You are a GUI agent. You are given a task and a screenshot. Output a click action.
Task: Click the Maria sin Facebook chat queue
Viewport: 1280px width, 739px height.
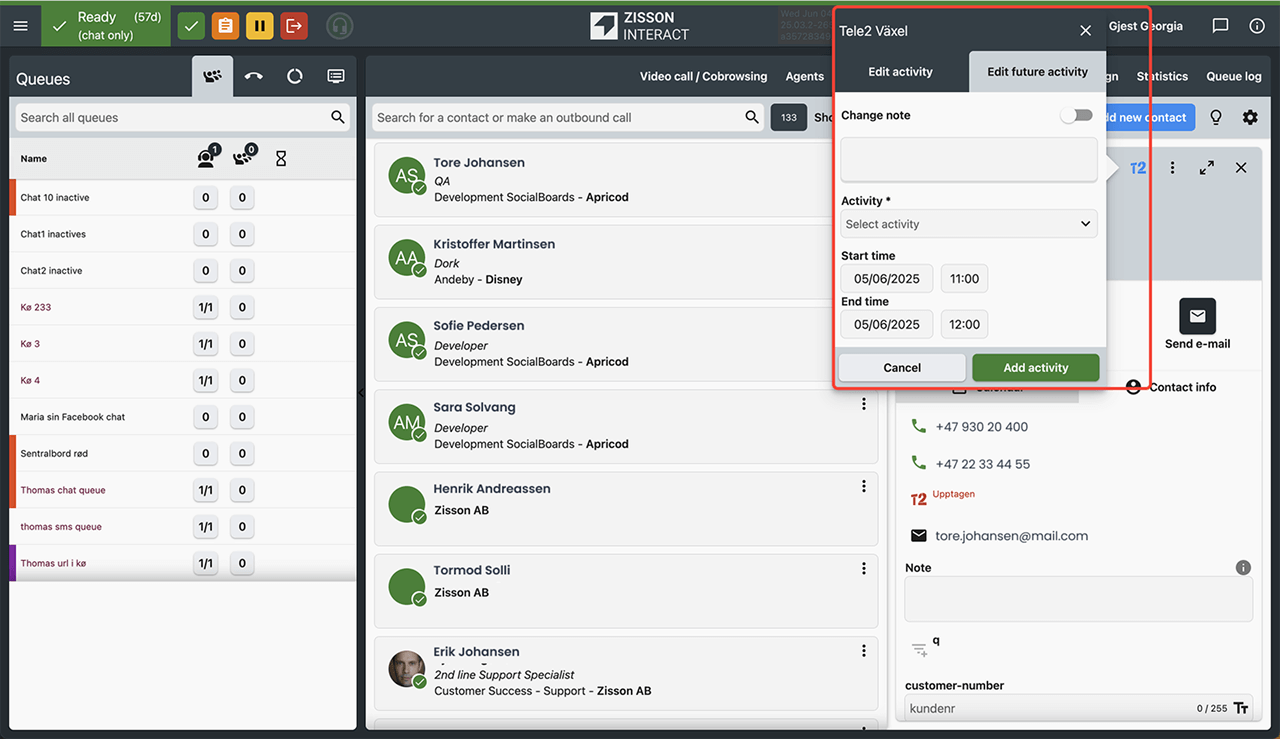[x=183, y=417]
